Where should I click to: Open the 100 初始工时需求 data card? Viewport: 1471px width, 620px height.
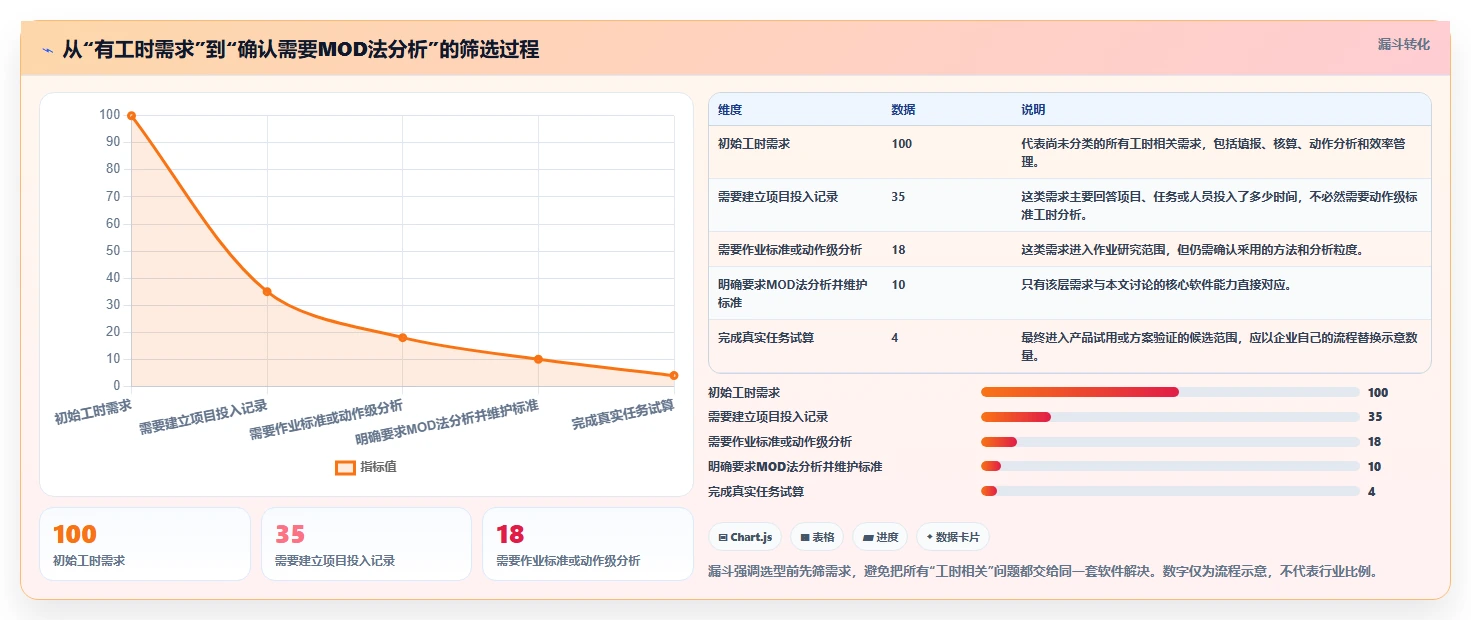coord(145,544)
